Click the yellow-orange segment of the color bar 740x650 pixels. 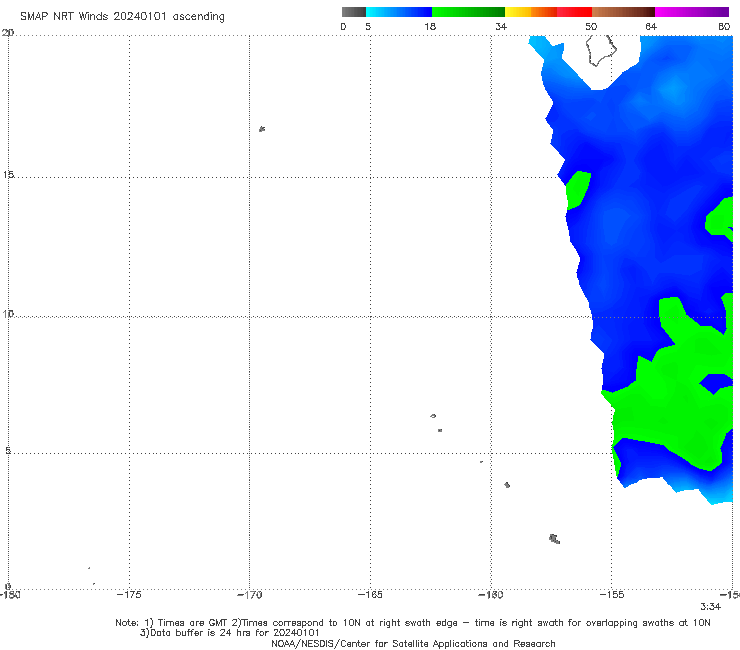point(531,12)
